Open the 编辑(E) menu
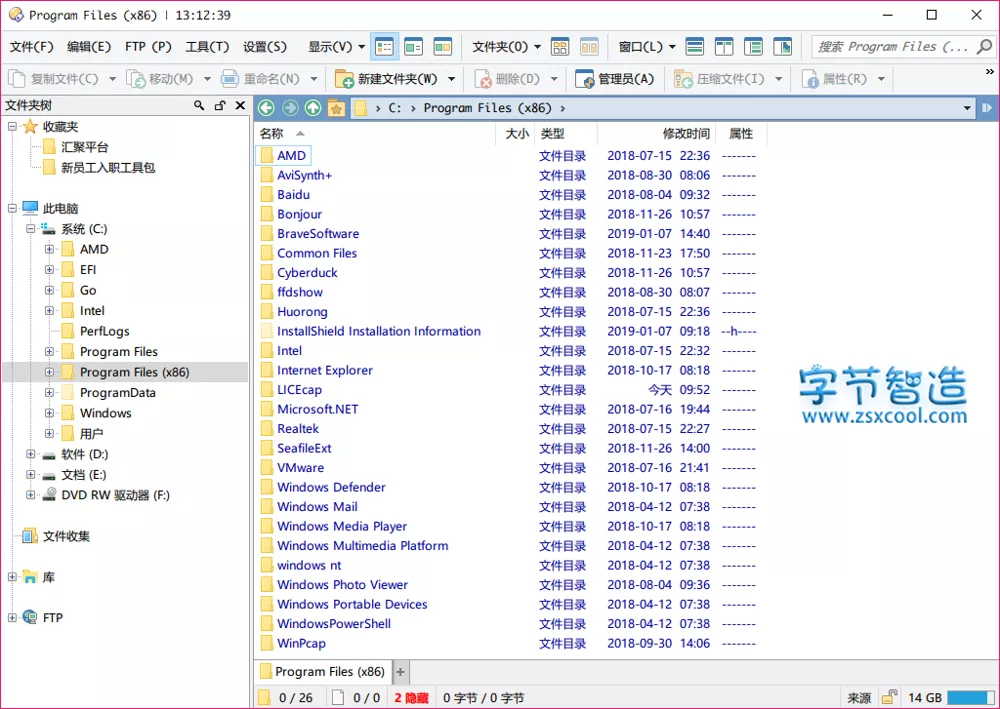 (89, 47)
